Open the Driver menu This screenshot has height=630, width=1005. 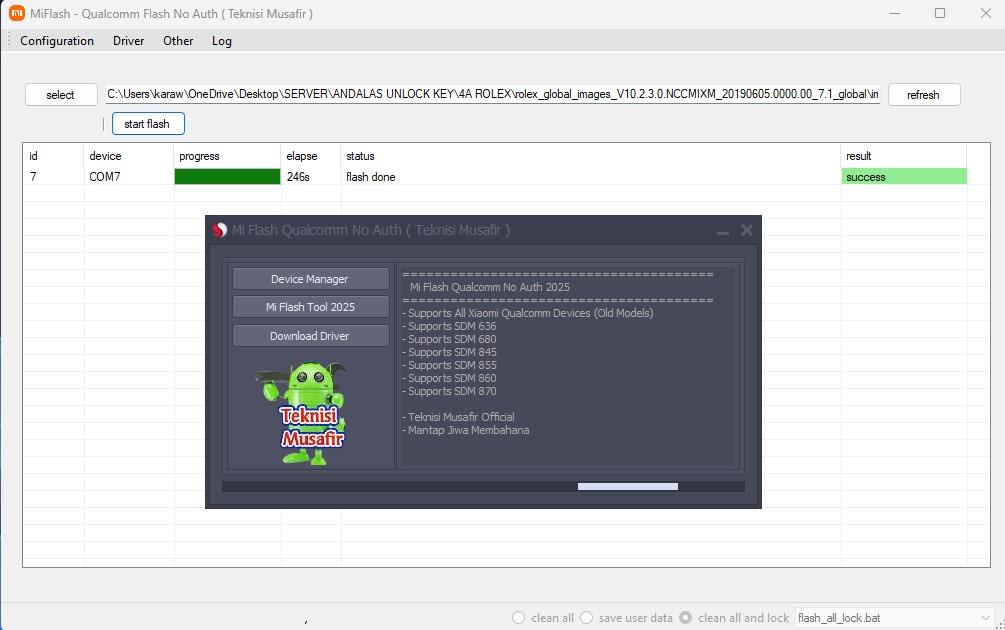[x=128, y=41]
